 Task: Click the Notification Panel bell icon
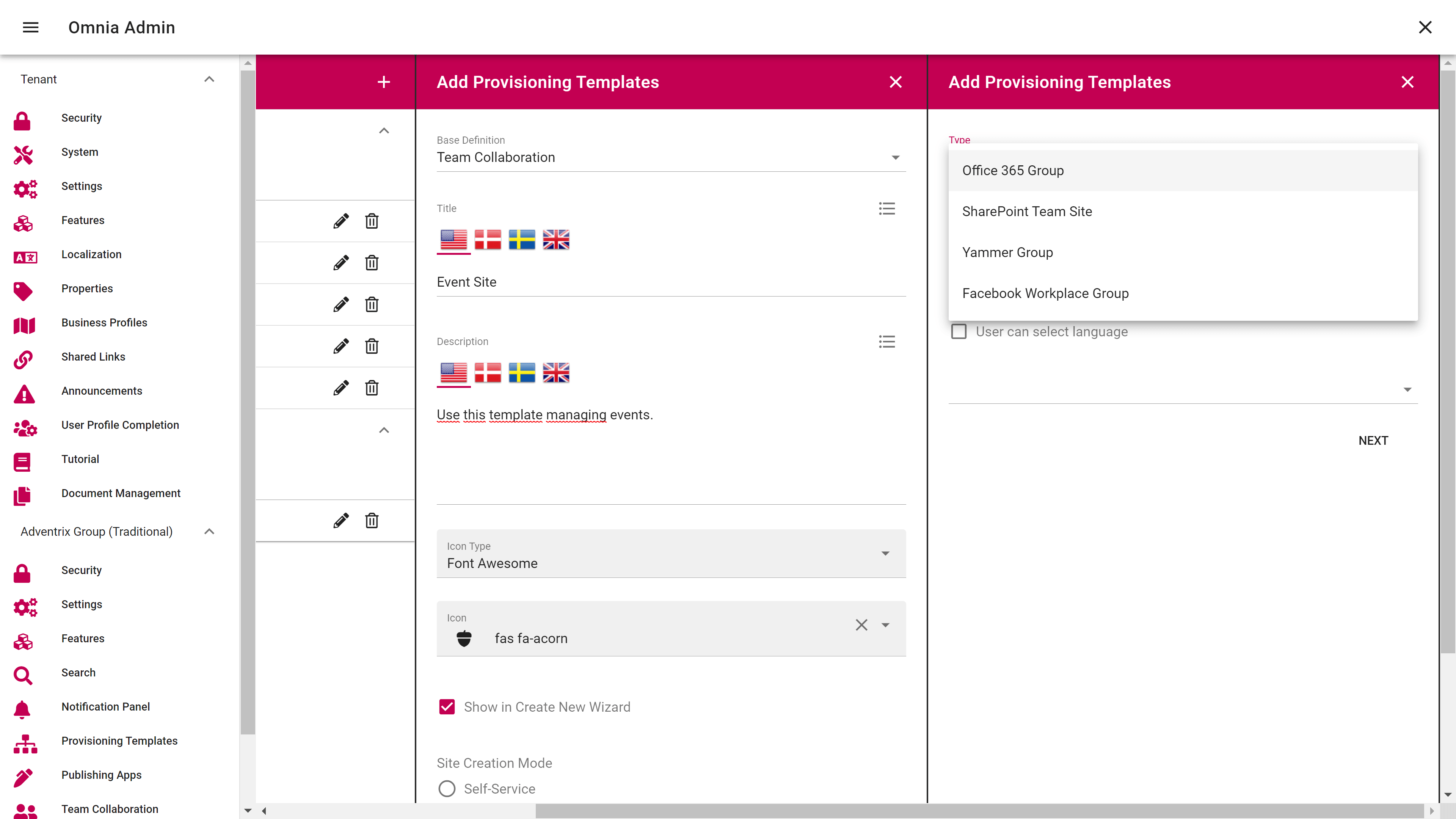(22, 709)
